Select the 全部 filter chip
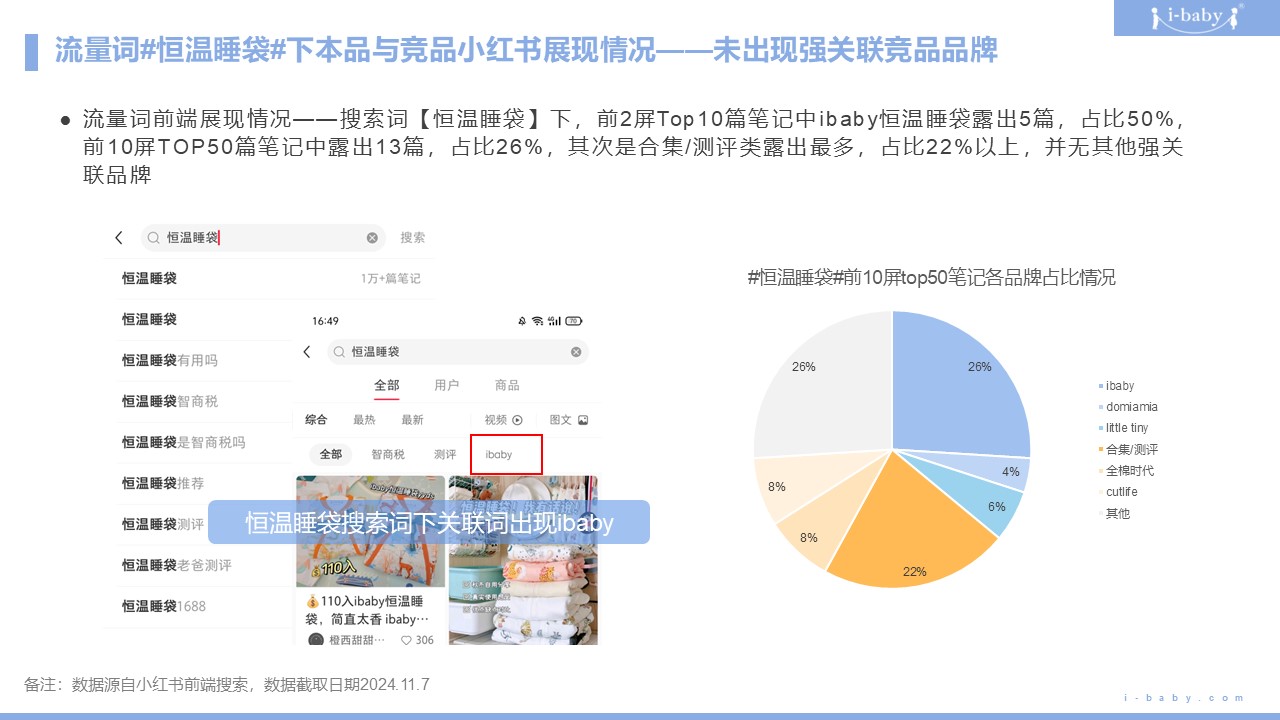This screenshot has width=1280, height=720. click(330, 454)
